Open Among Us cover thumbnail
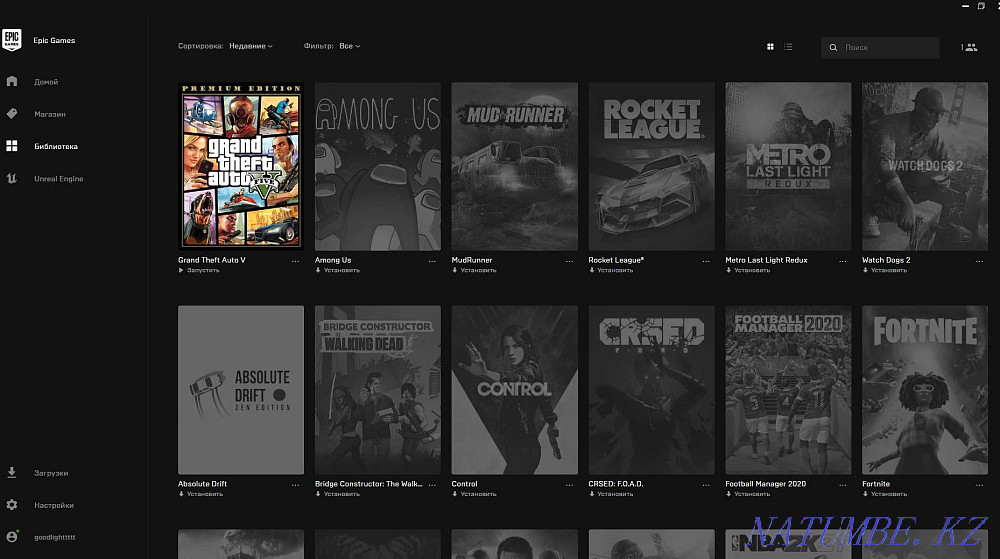Image resolution: width=1000 pixels, height=559 pixels. (378, 166)
